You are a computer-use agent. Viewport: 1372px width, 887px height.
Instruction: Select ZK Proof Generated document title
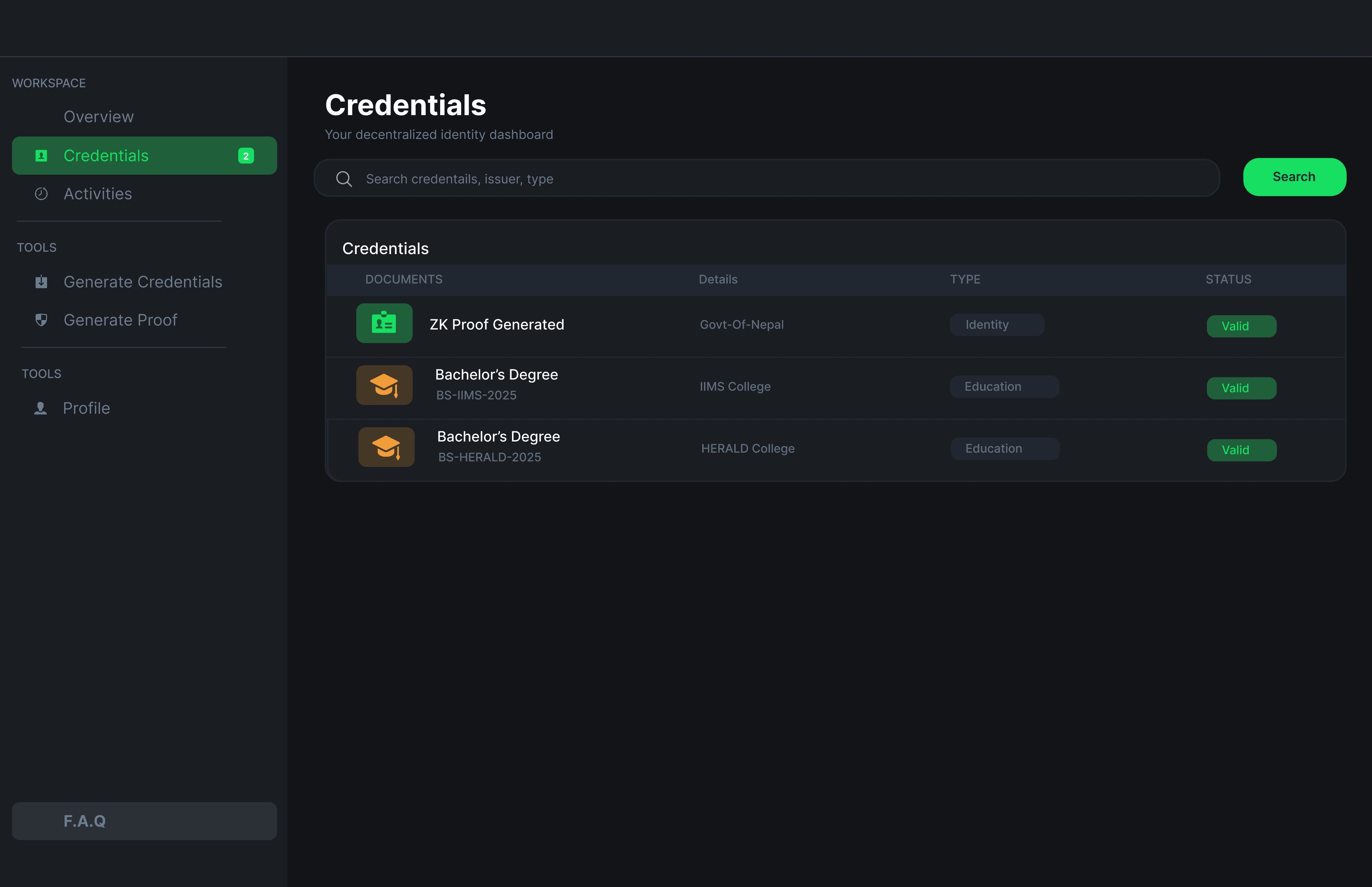[497, 324]
